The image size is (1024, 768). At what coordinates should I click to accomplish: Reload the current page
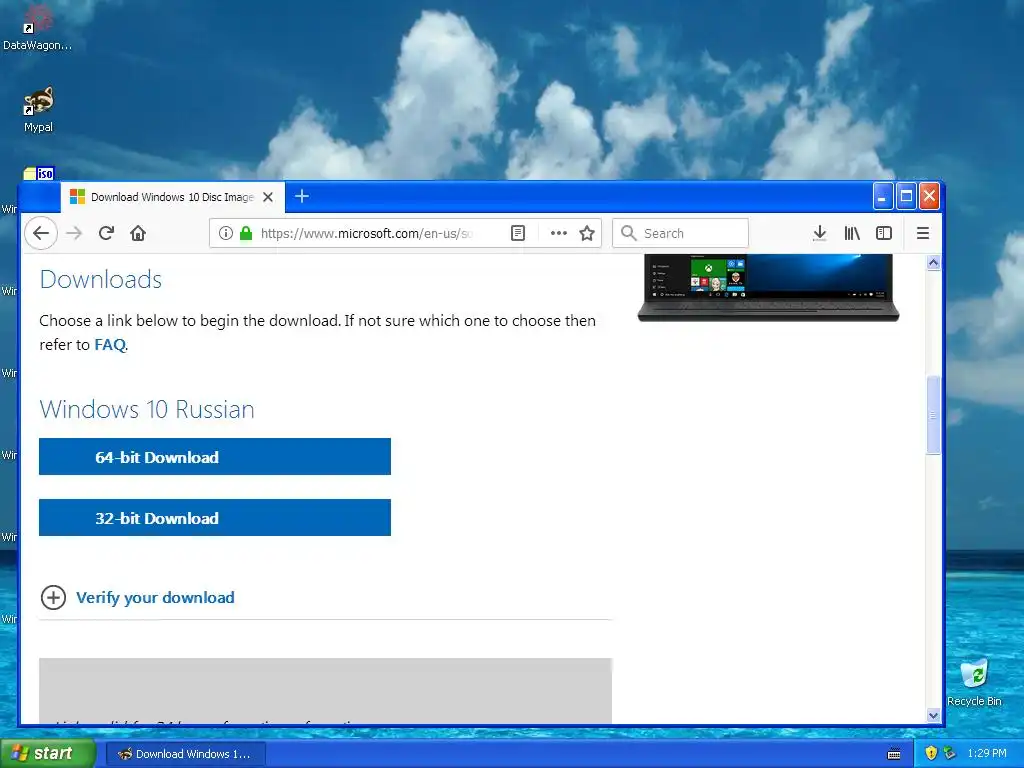point(106,233)
